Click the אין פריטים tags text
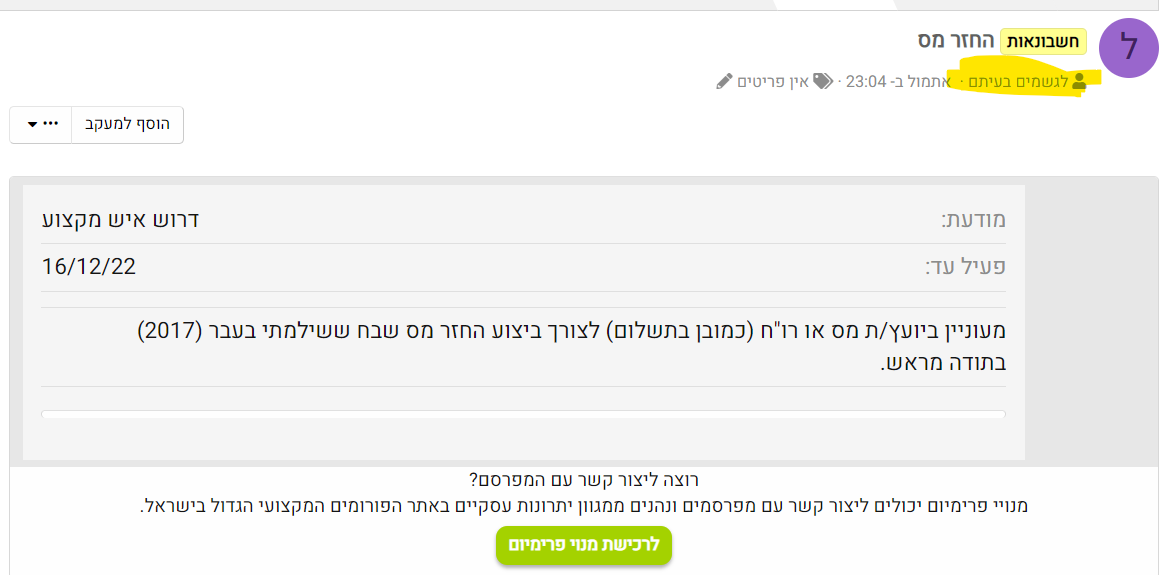The image size is (1166, 575). click(x=772, y=82)
